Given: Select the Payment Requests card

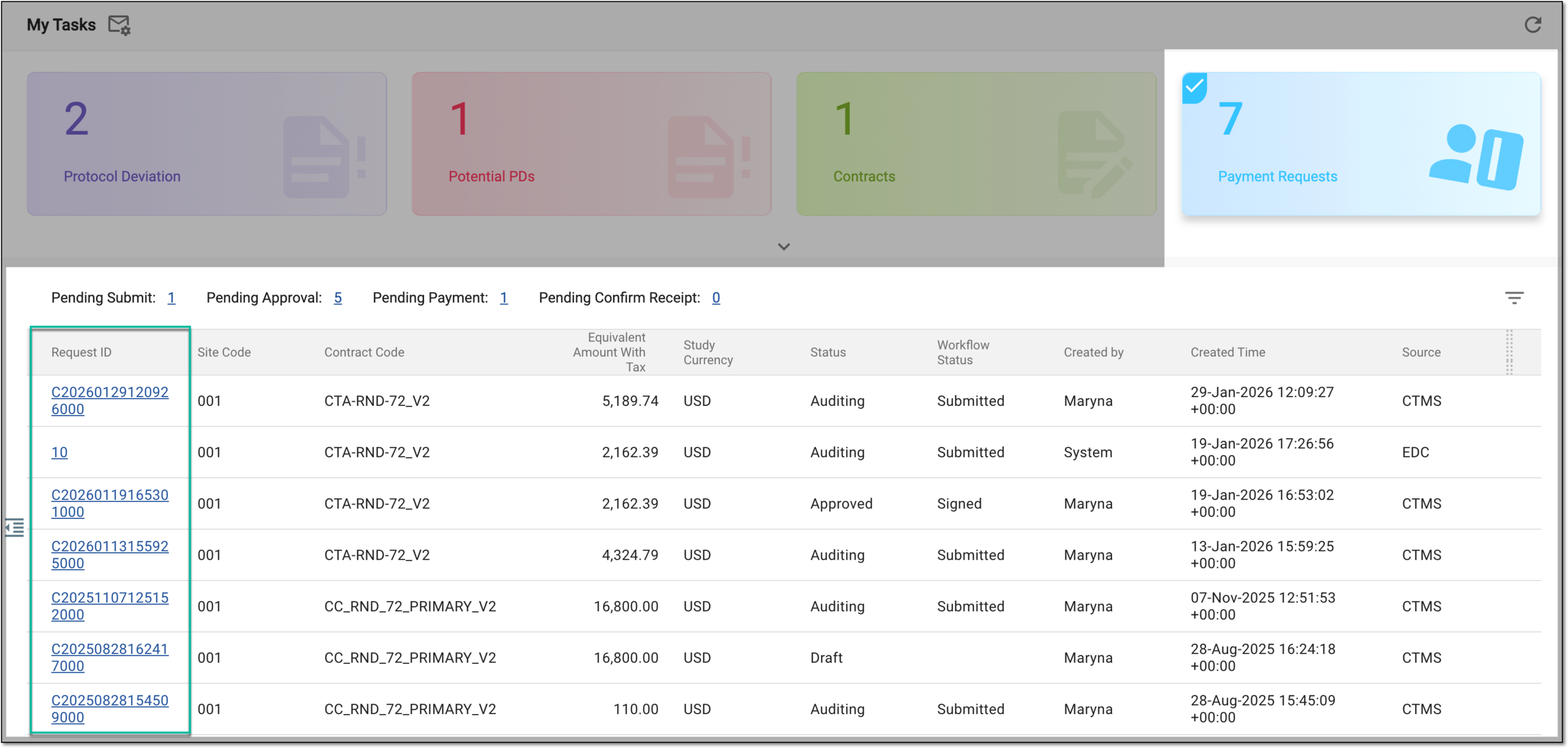Looking at the screenshot, I should click(1361, 144).
